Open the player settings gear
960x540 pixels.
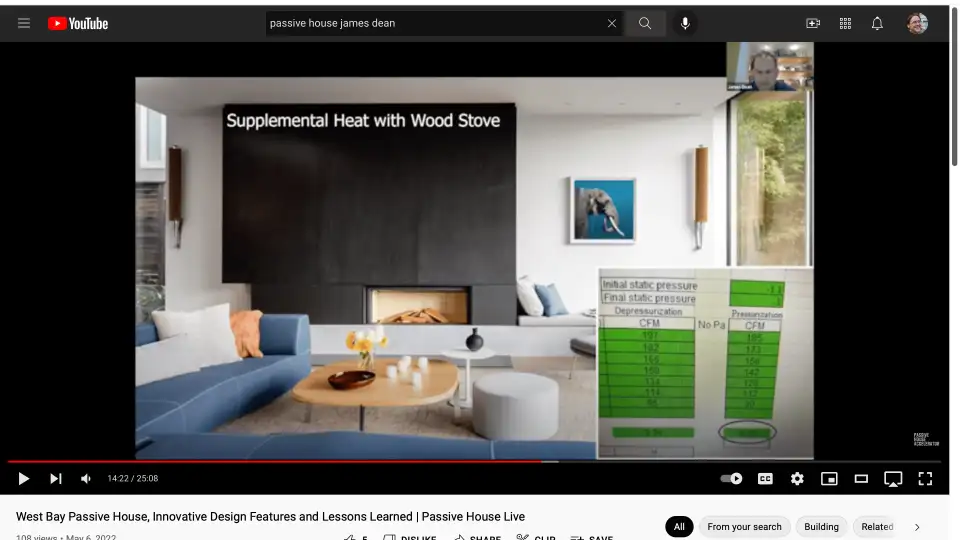coord(797,479)
